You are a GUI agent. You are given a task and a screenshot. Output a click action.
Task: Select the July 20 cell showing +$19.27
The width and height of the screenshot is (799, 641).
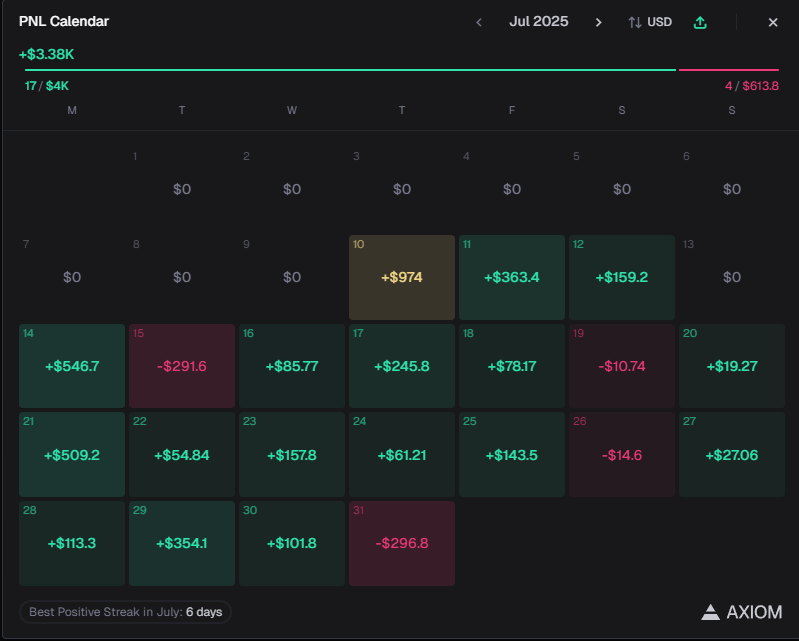point(732,366)
